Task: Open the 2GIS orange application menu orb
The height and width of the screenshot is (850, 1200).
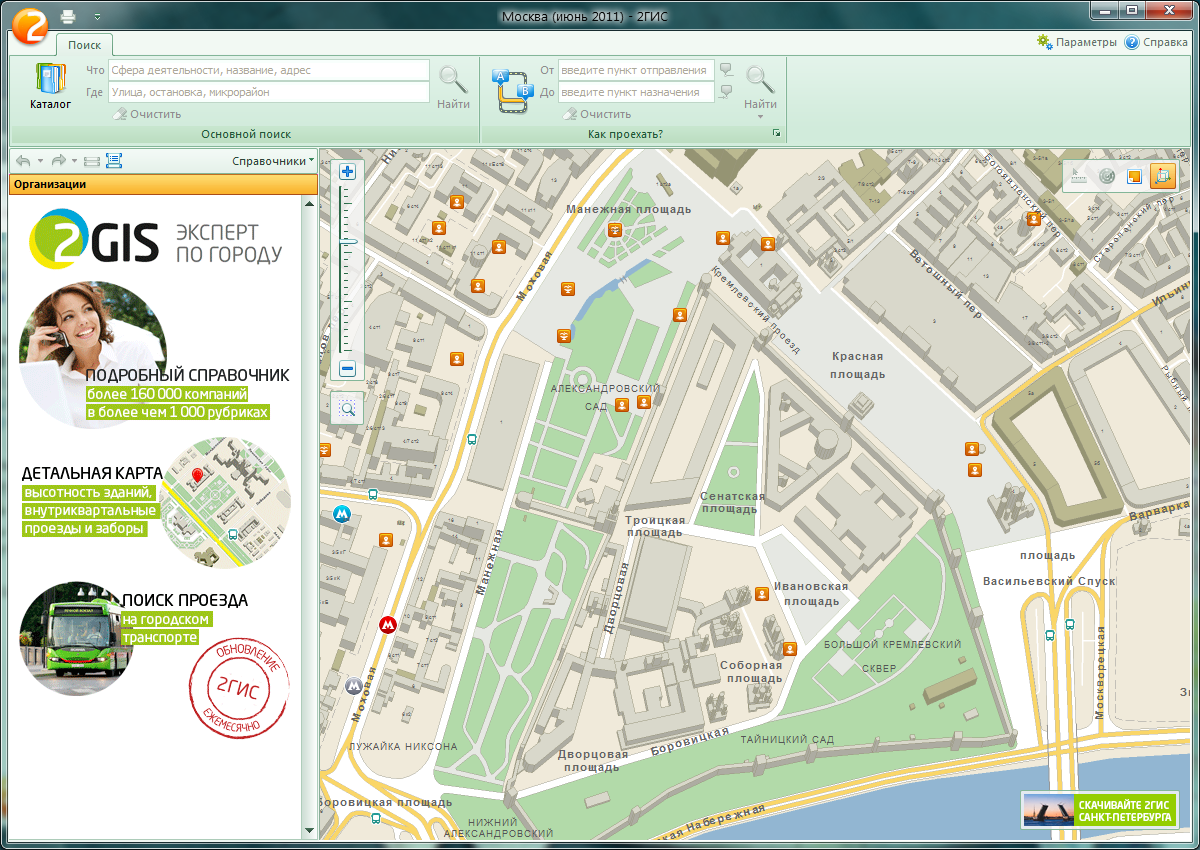Action: 31,24
